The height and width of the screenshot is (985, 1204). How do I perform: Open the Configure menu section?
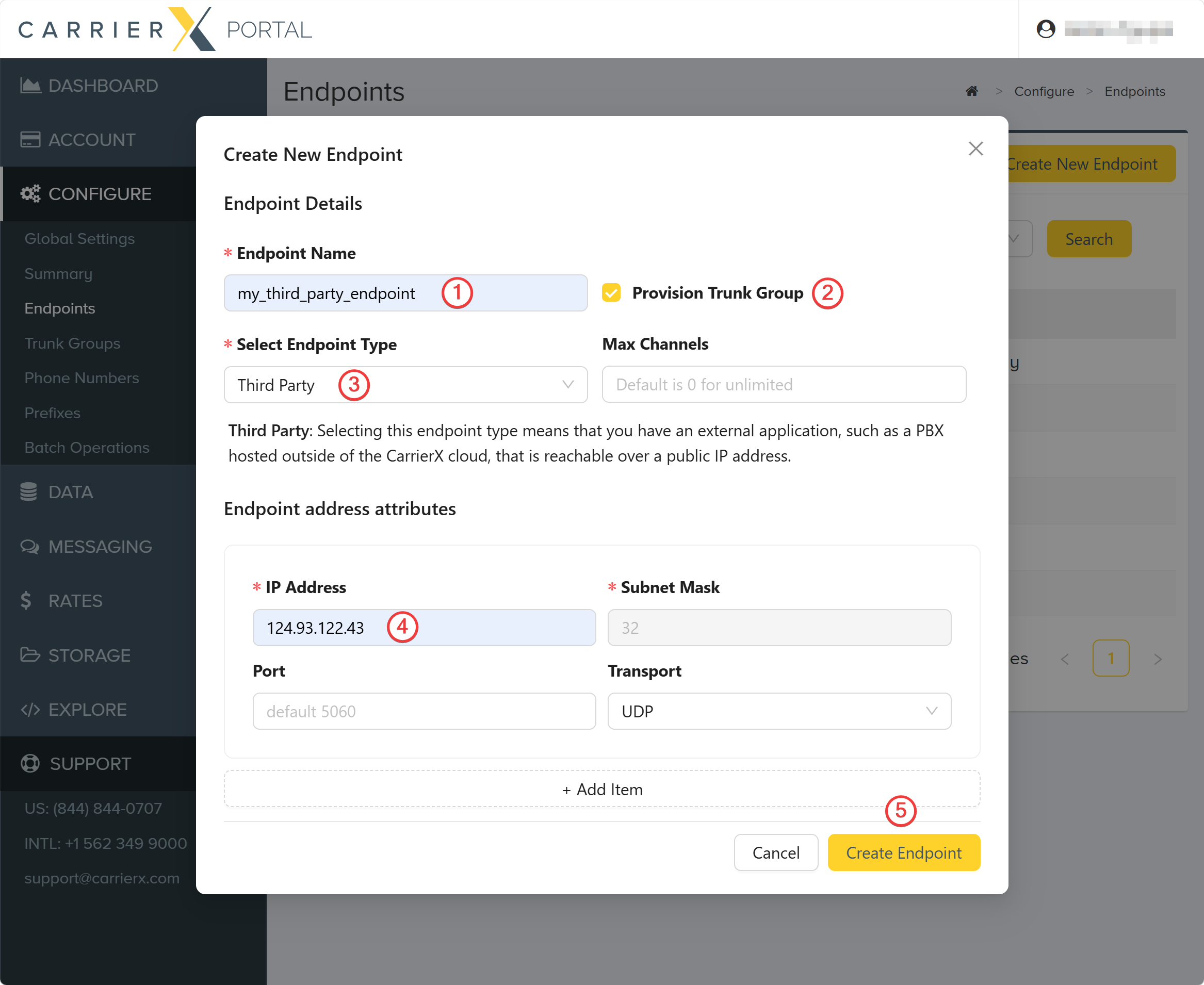click(x=100, y=194)
